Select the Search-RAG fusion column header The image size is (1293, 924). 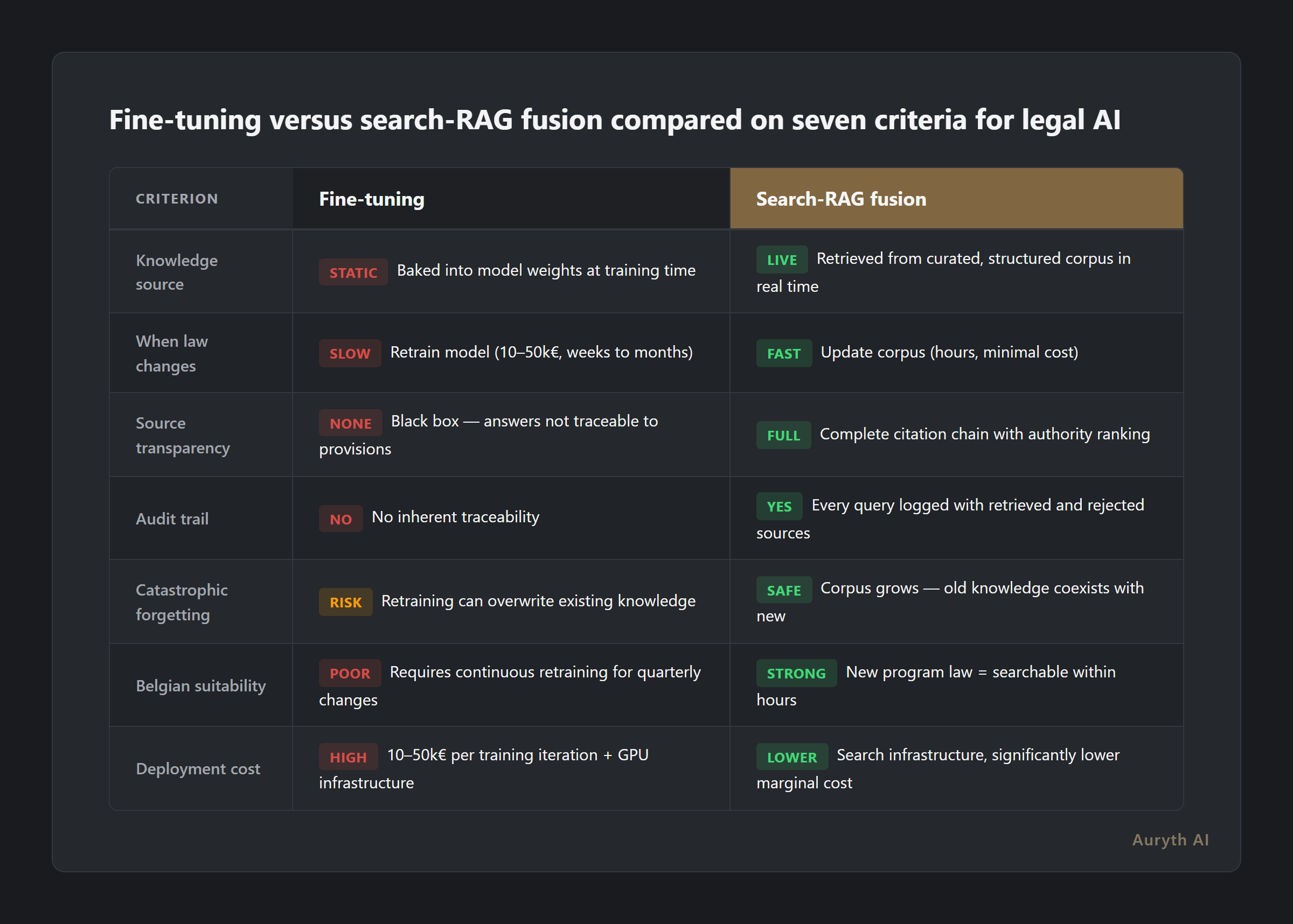(x=840, y=199)
